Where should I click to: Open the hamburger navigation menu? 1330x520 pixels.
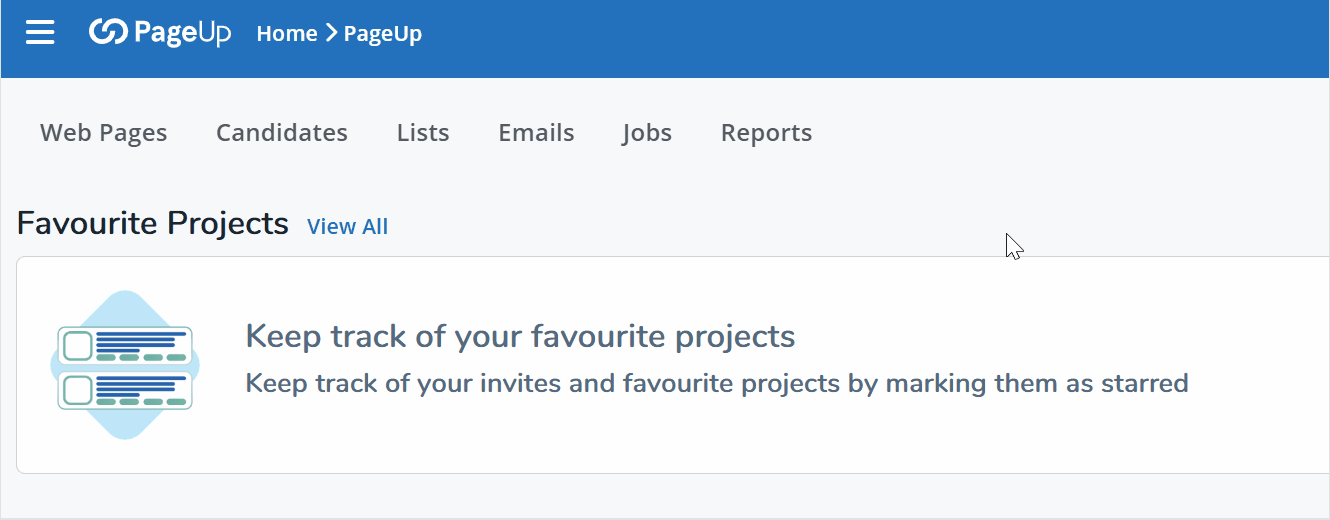click(x=40, y=33)
